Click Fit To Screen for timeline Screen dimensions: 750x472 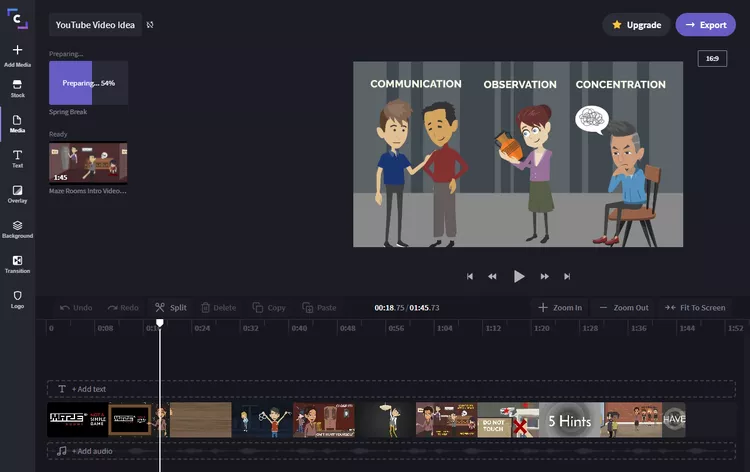[695, 308]
